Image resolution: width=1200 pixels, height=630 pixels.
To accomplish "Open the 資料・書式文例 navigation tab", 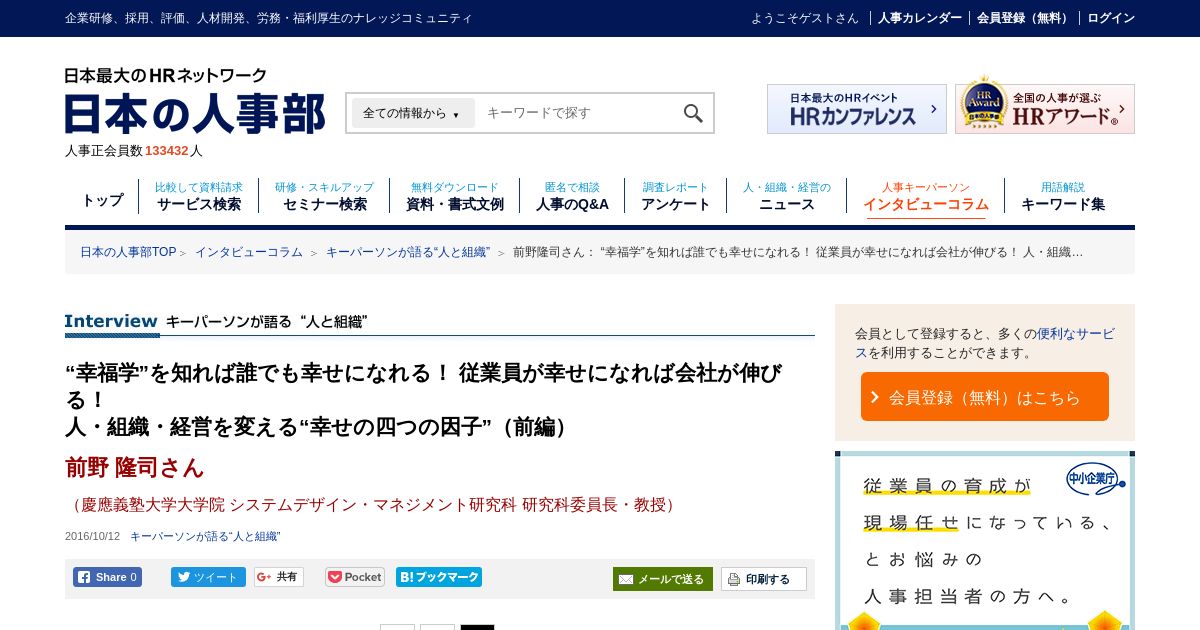I will 455,196.
